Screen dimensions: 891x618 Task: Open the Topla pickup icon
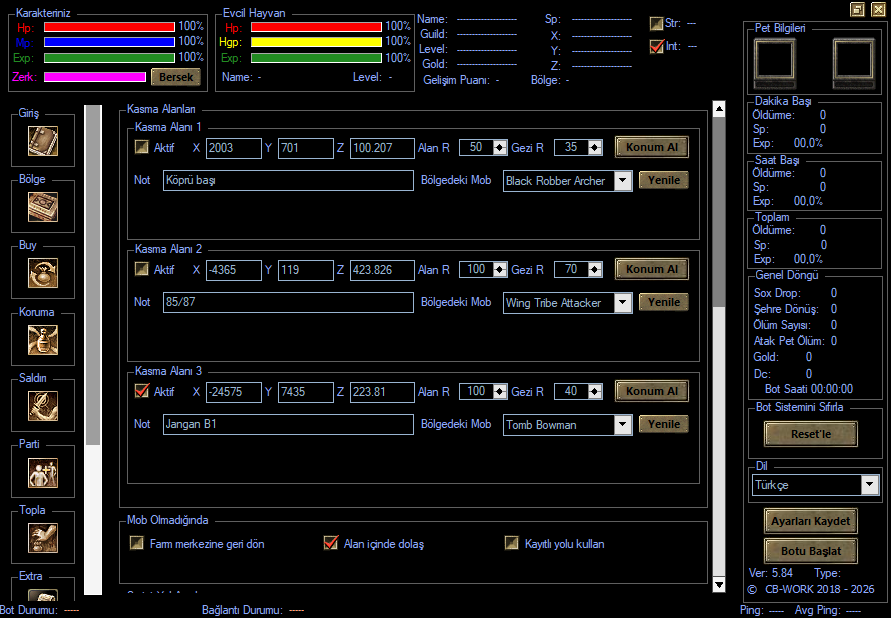pos(43,538)
